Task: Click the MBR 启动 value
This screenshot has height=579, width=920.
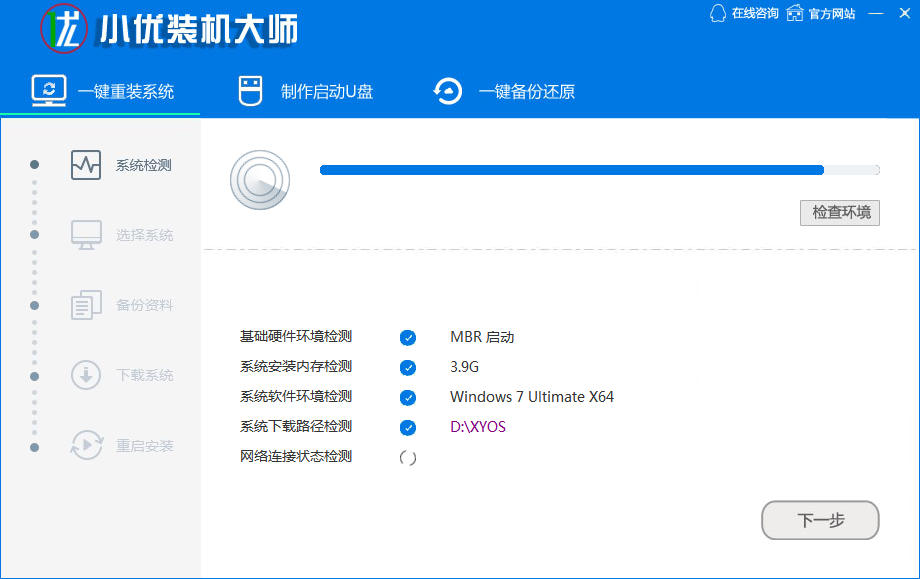Action: (x=482, y=337)
